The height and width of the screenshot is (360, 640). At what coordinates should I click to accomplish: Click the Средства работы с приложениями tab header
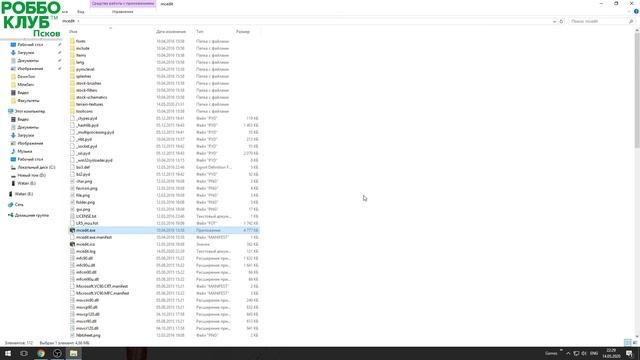tap(123, 3)
